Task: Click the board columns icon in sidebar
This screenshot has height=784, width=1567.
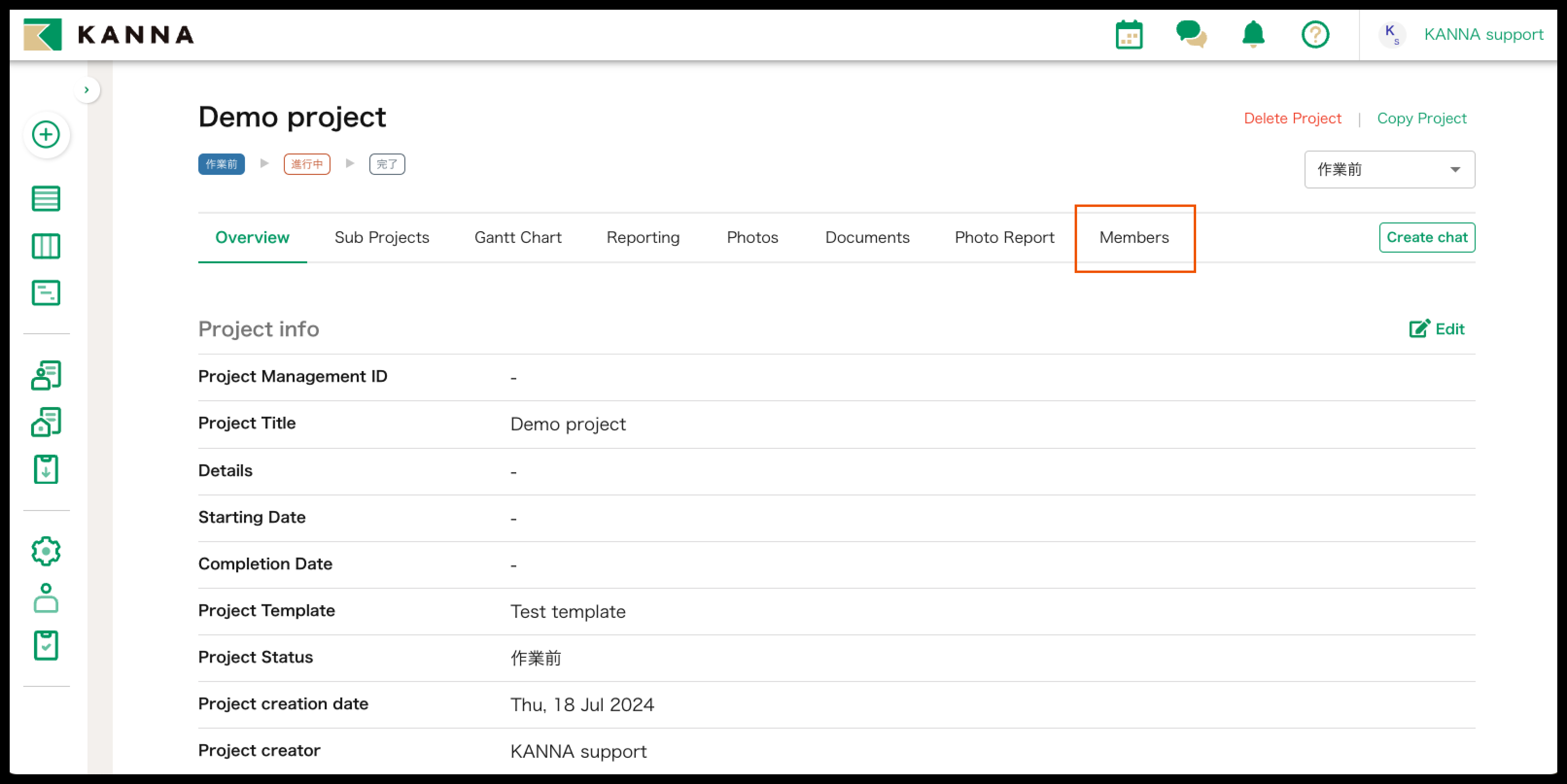Action: (46, 246)
